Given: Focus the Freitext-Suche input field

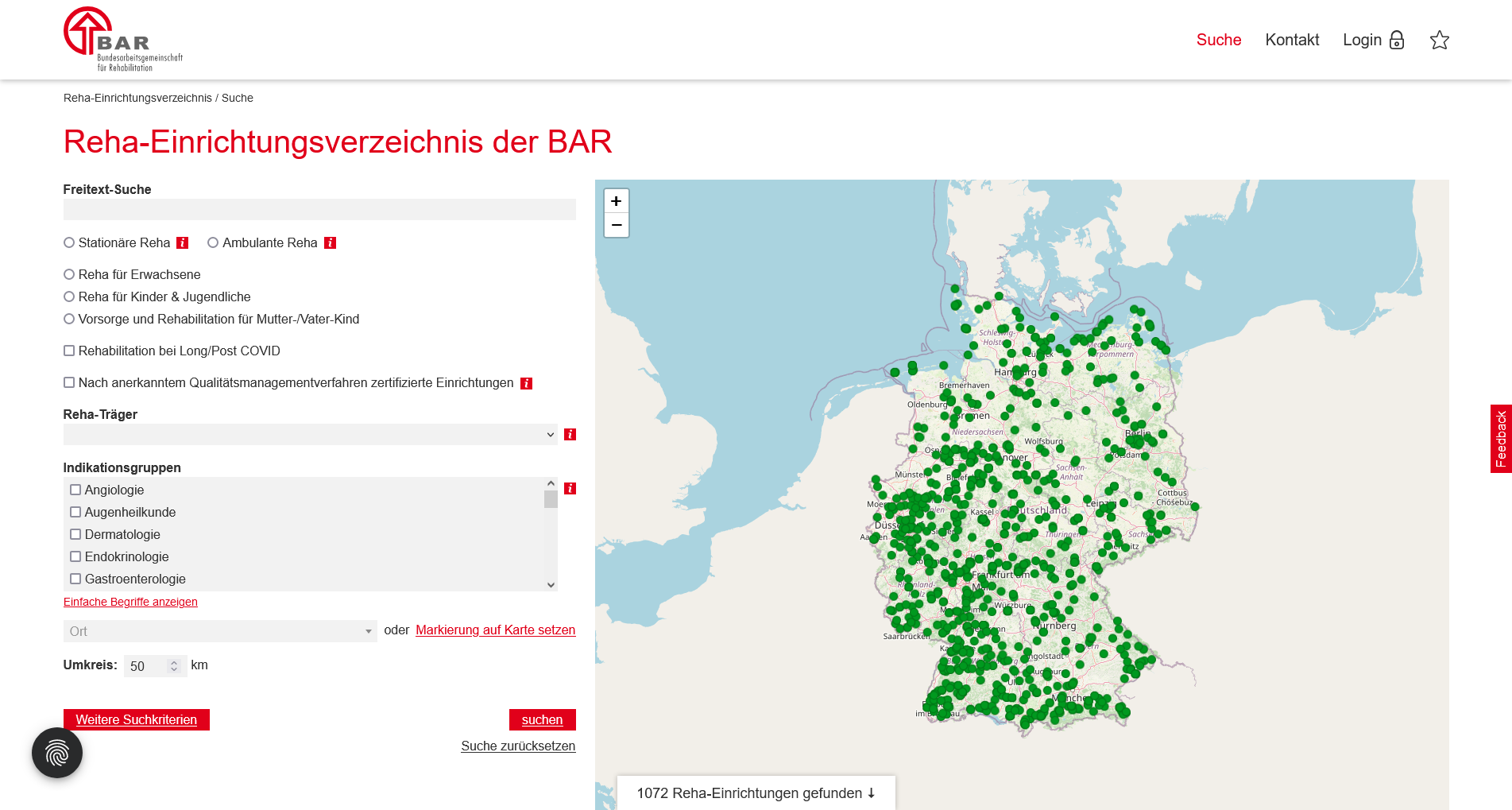Looking at the screenshot, I should pyautogui.click(x=319, y=209).
